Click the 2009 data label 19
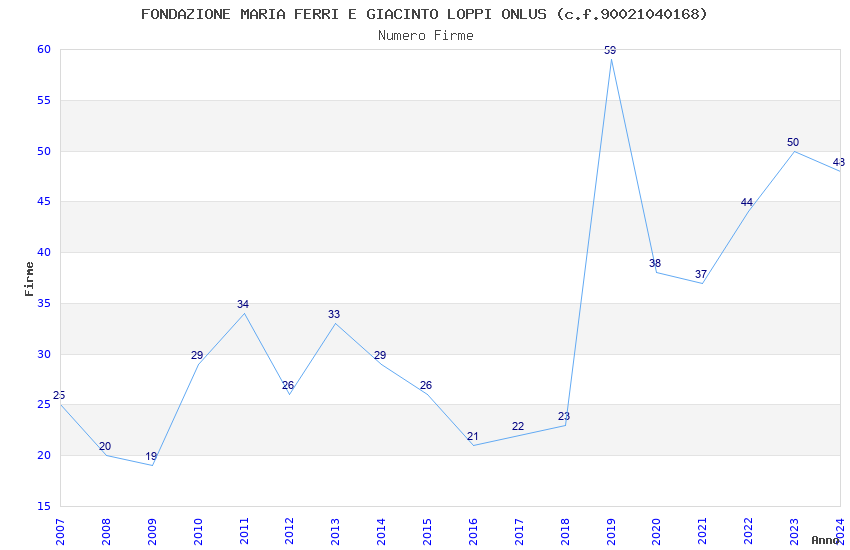Screen dimensions: 850x550 (x=151, y=457)
